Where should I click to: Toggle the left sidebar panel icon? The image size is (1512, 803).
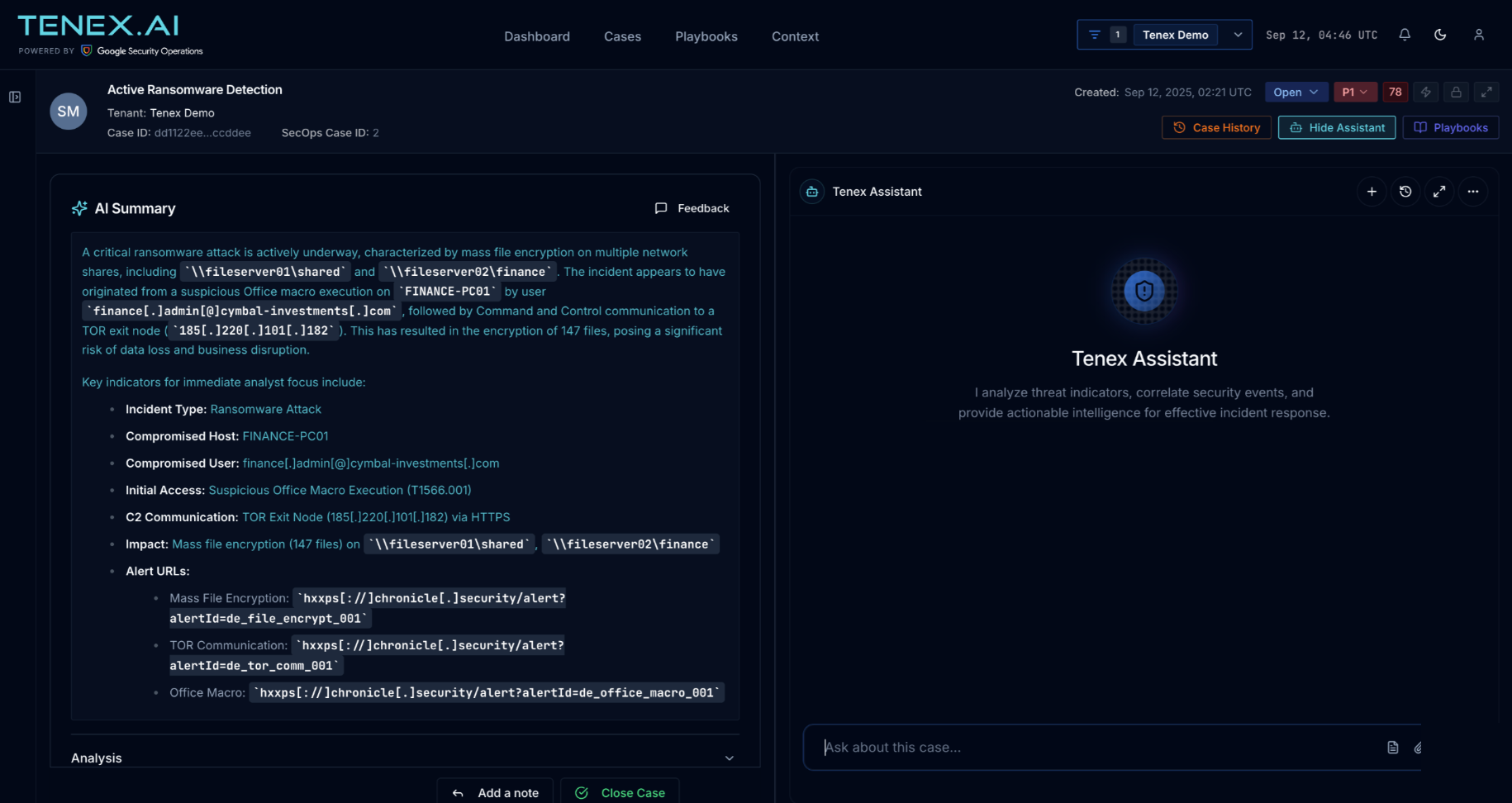(15, 97)
